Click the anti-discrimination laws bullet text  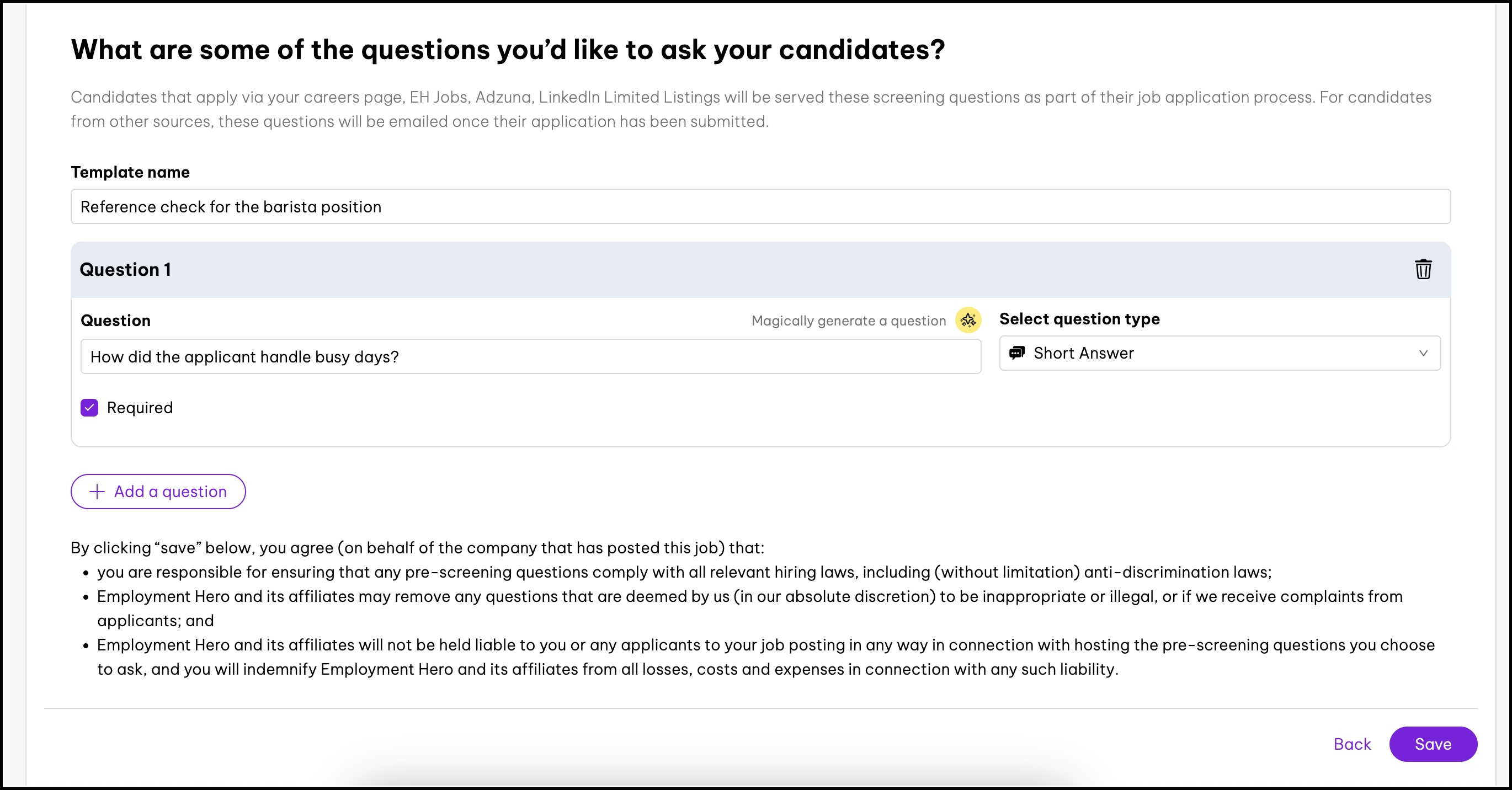(684, 572)
